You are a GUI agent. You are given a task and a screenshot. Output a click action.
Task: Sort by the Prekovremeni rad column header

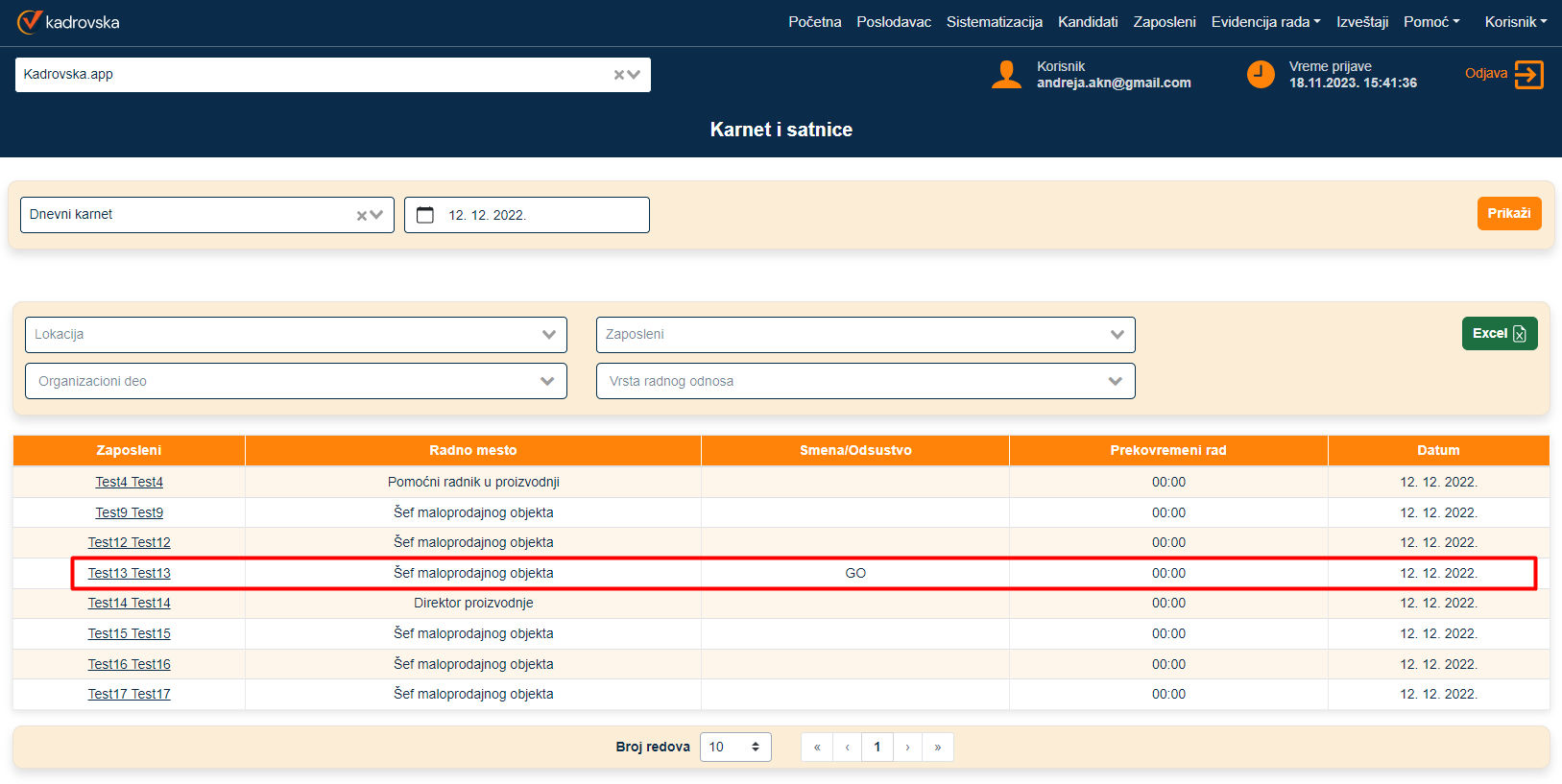(x=1167, y=450)
